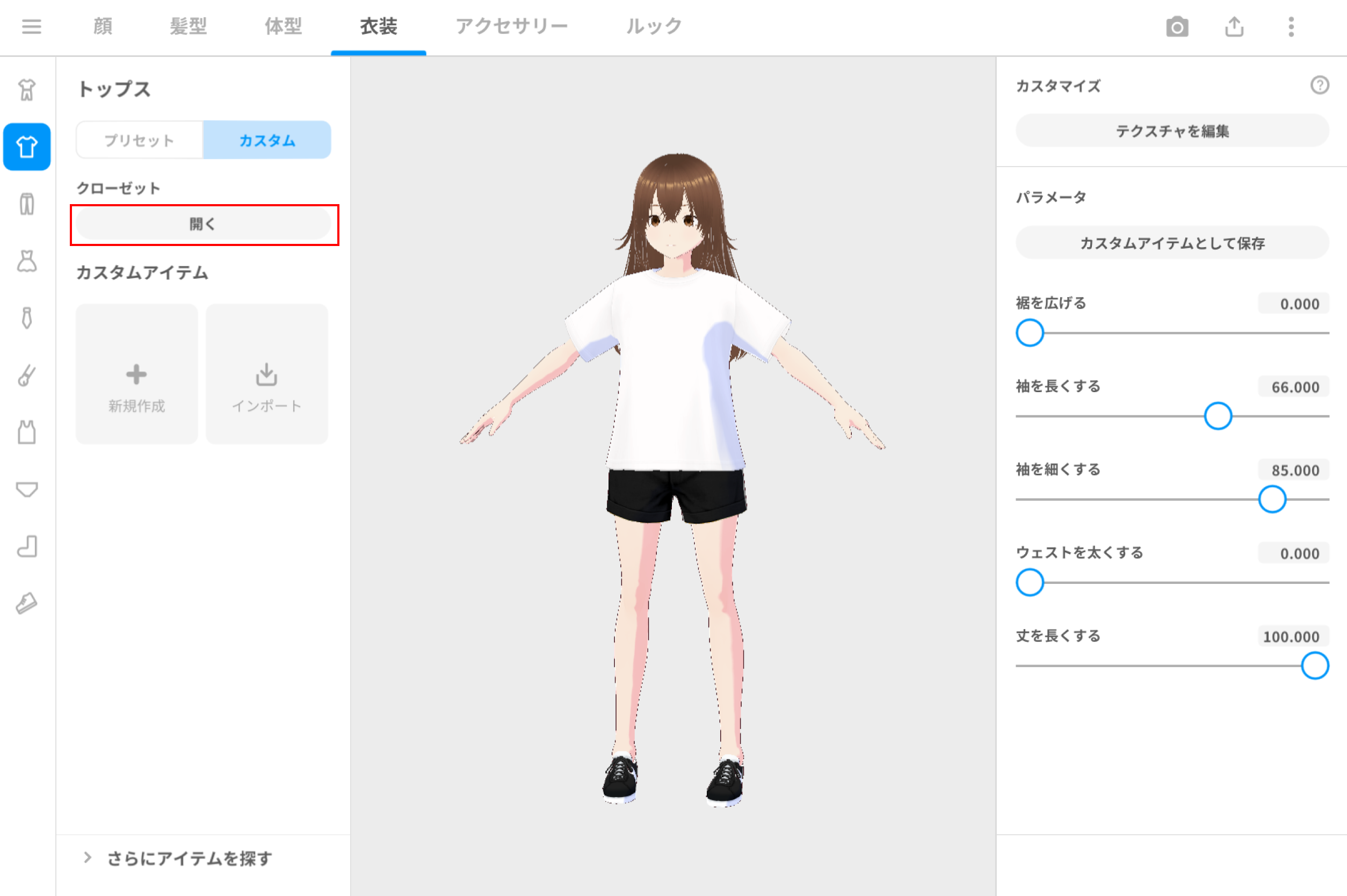Click テクスチャを編集 button

coord(1172,131)
